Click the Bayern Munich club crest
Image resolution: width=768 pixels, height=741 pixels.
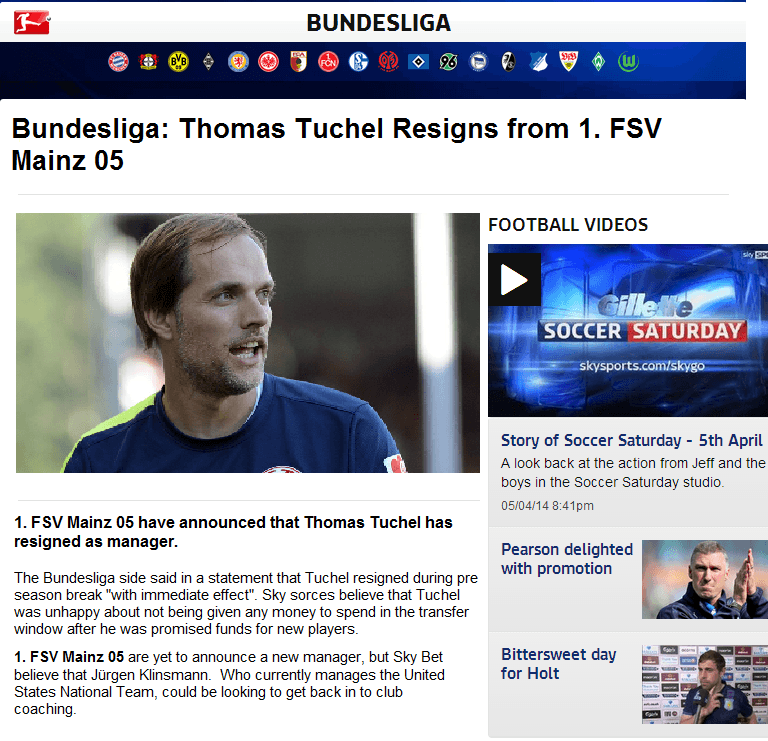118,62
